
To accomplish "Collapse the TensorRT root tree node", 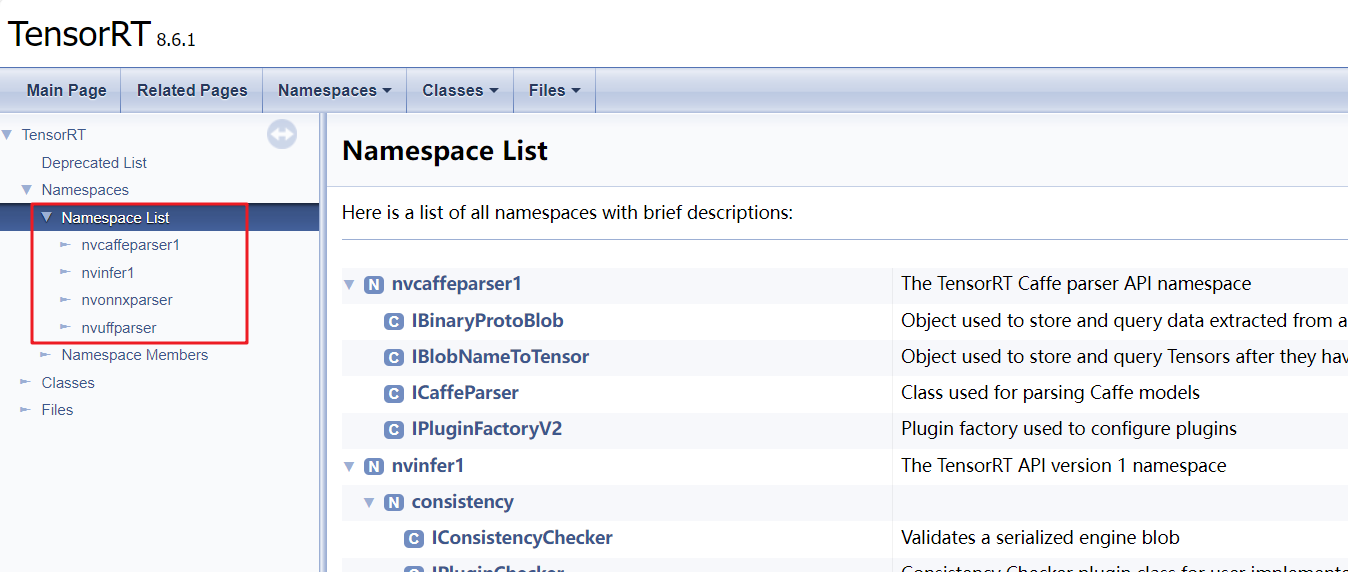I will [7, 134].
